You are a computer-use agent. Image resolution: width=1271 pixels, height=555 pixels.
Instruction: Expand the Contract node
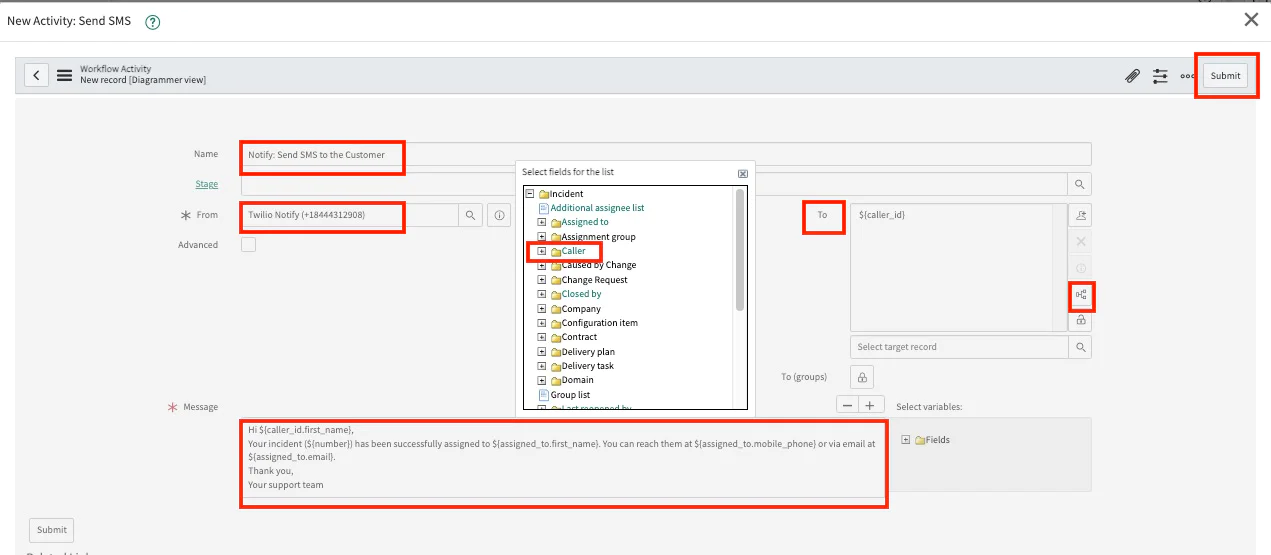[542, 337]
